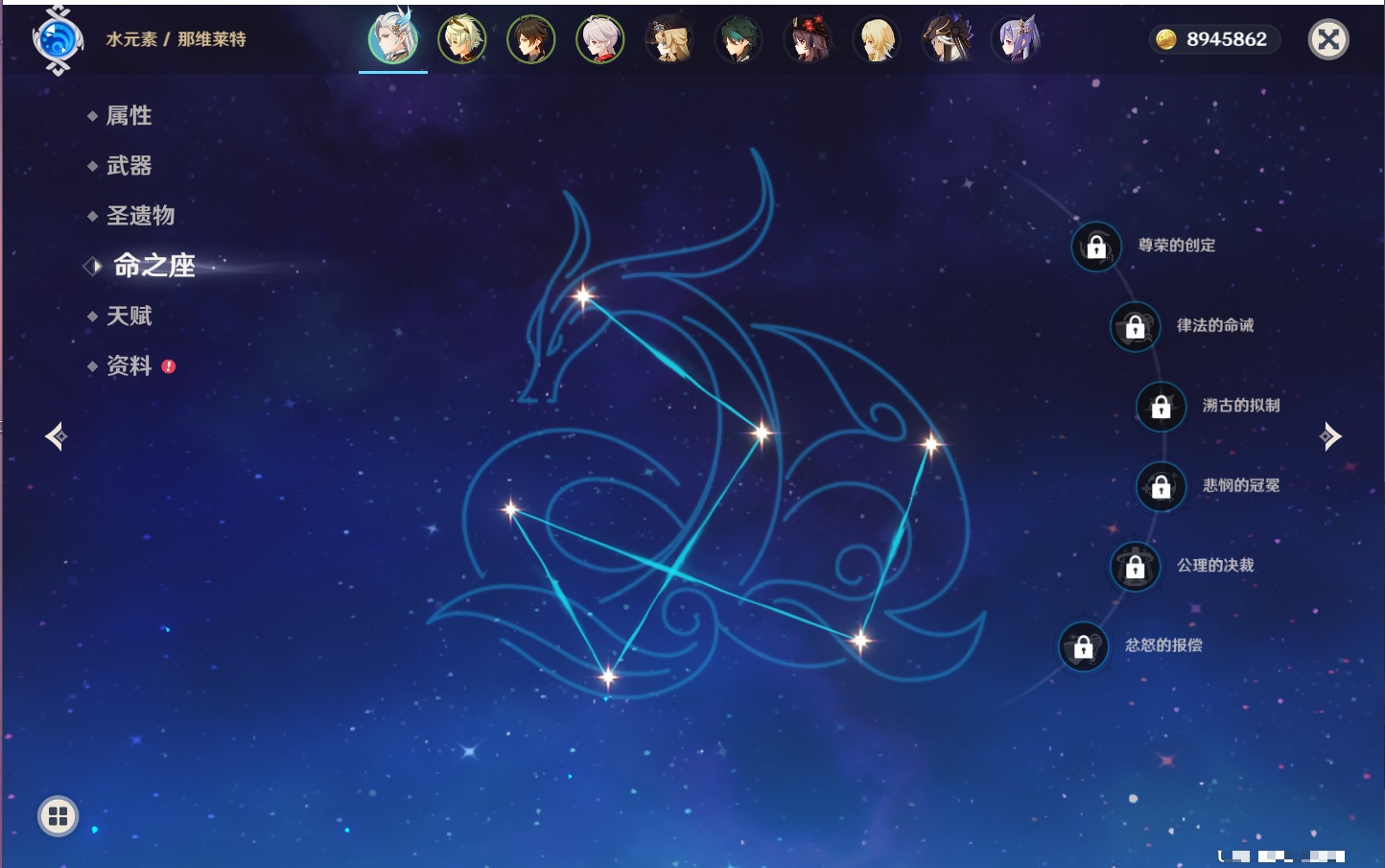Click the lock icon for 尊荣的创定
The width and height of the screenshot is (1385, 868).
(x=1096, y=246)
